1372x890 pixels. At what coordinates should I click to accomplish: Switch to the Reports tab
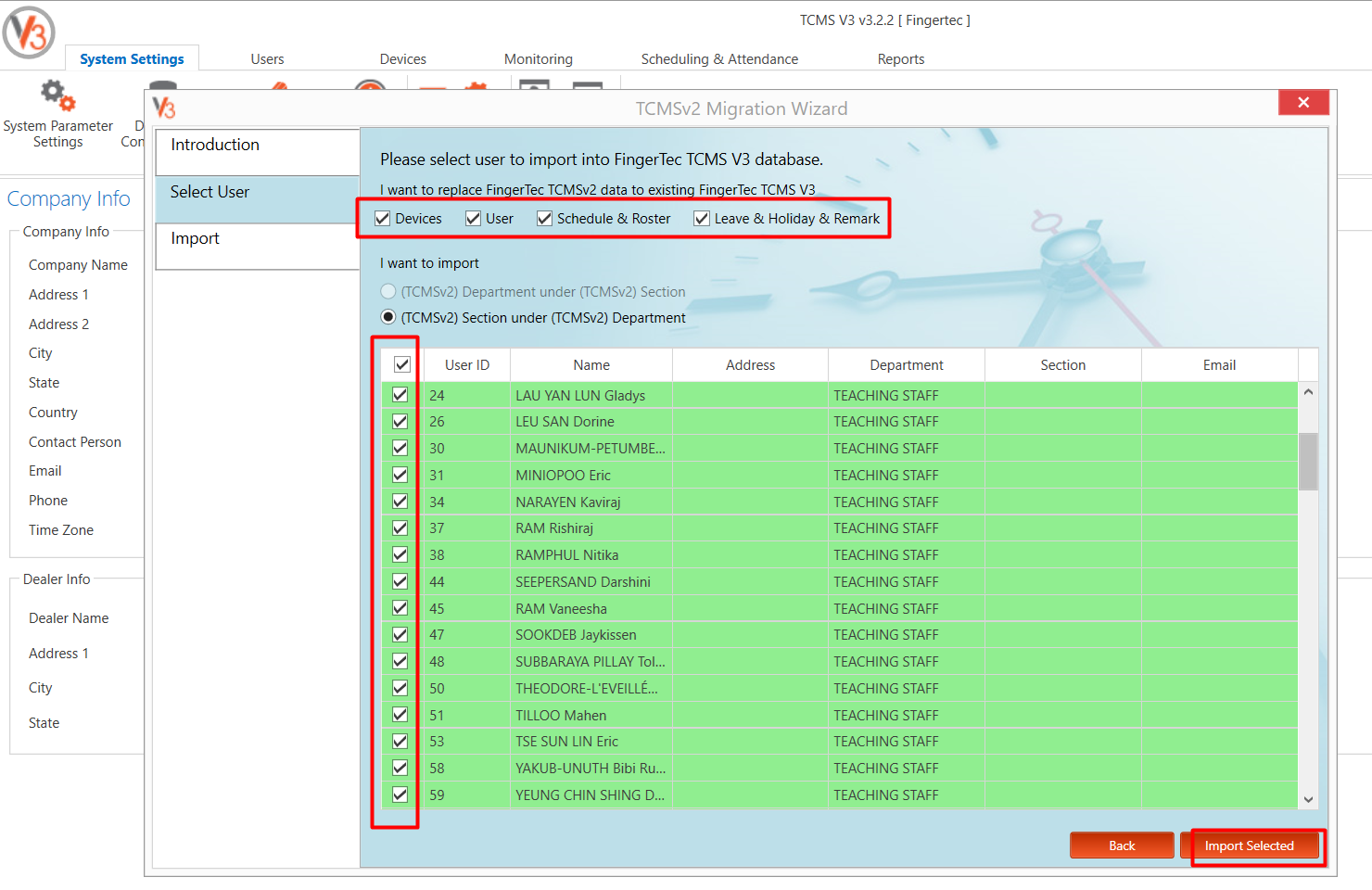click(901, 58)
